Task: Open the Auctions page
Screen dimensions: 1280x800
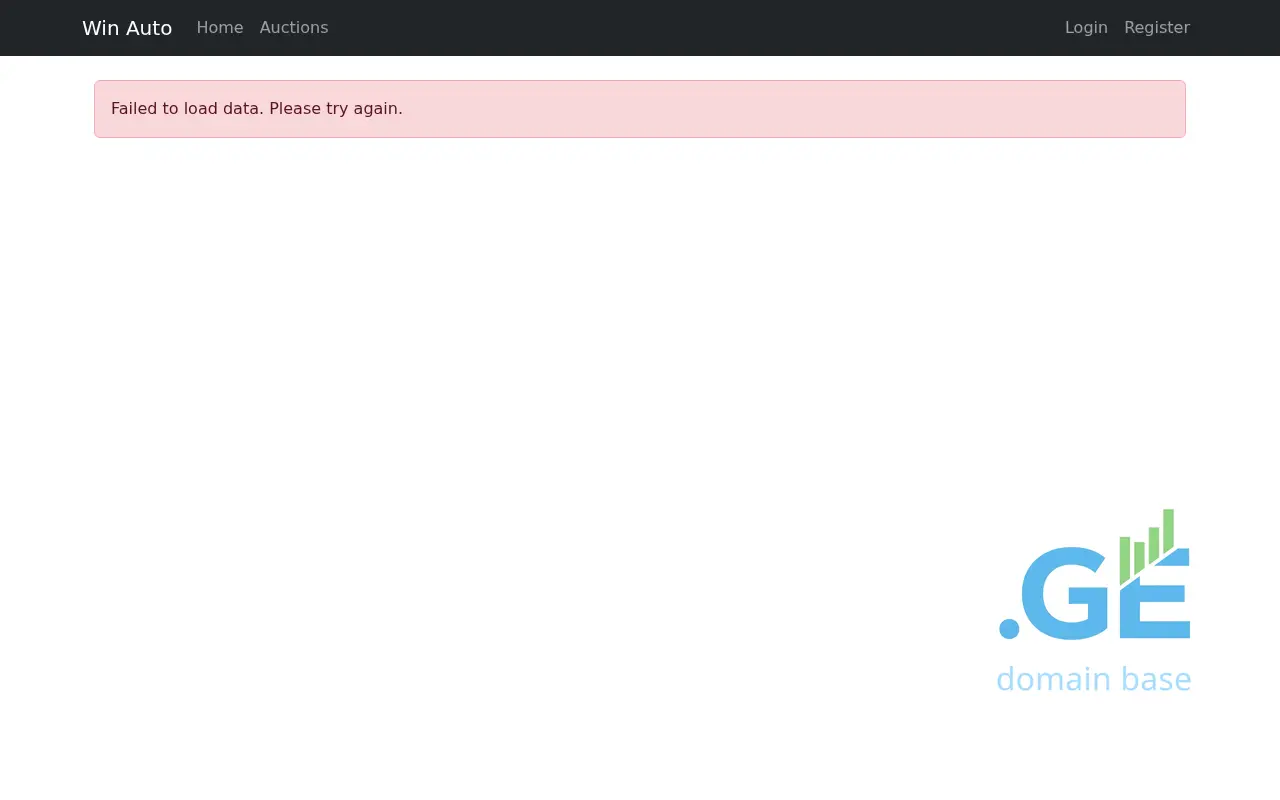Action: (x=294, y=28)
